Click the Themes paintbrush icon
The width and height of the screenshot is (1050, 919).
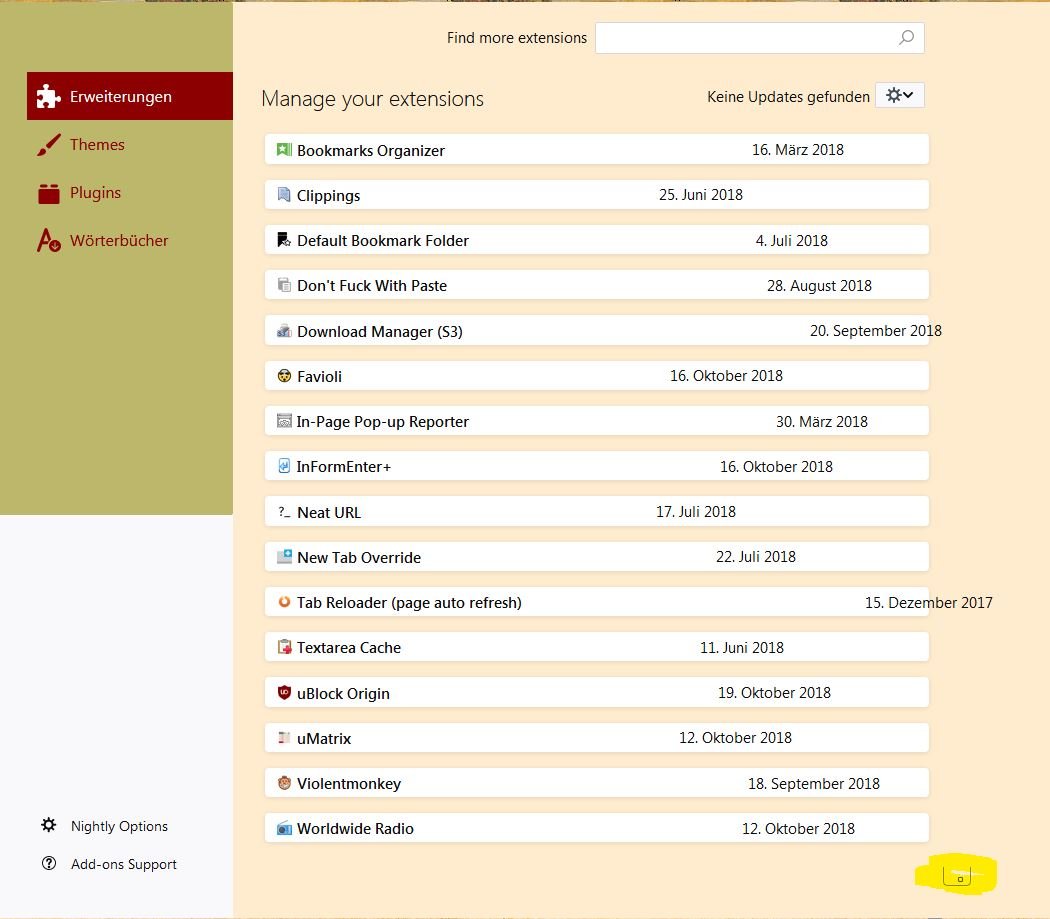pos(48,145)
